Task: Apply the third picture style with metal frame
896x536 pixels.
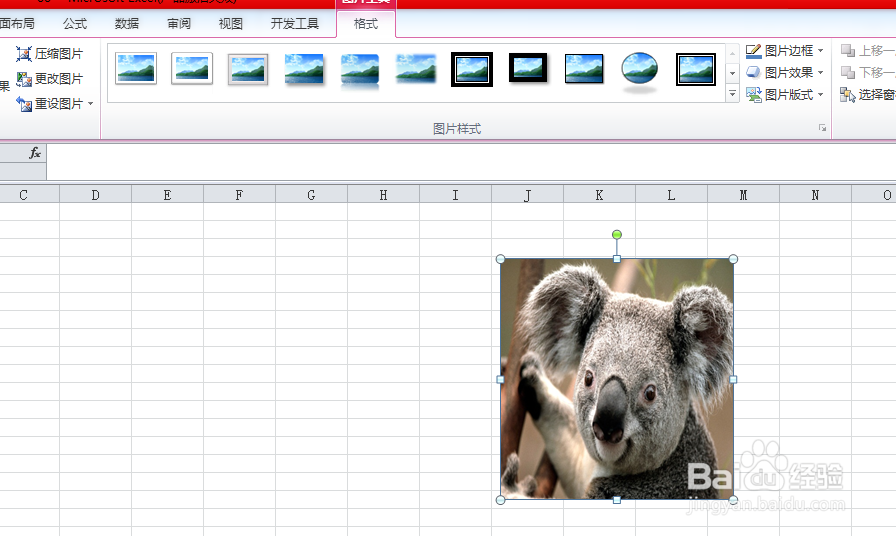Action: (247, 69)
